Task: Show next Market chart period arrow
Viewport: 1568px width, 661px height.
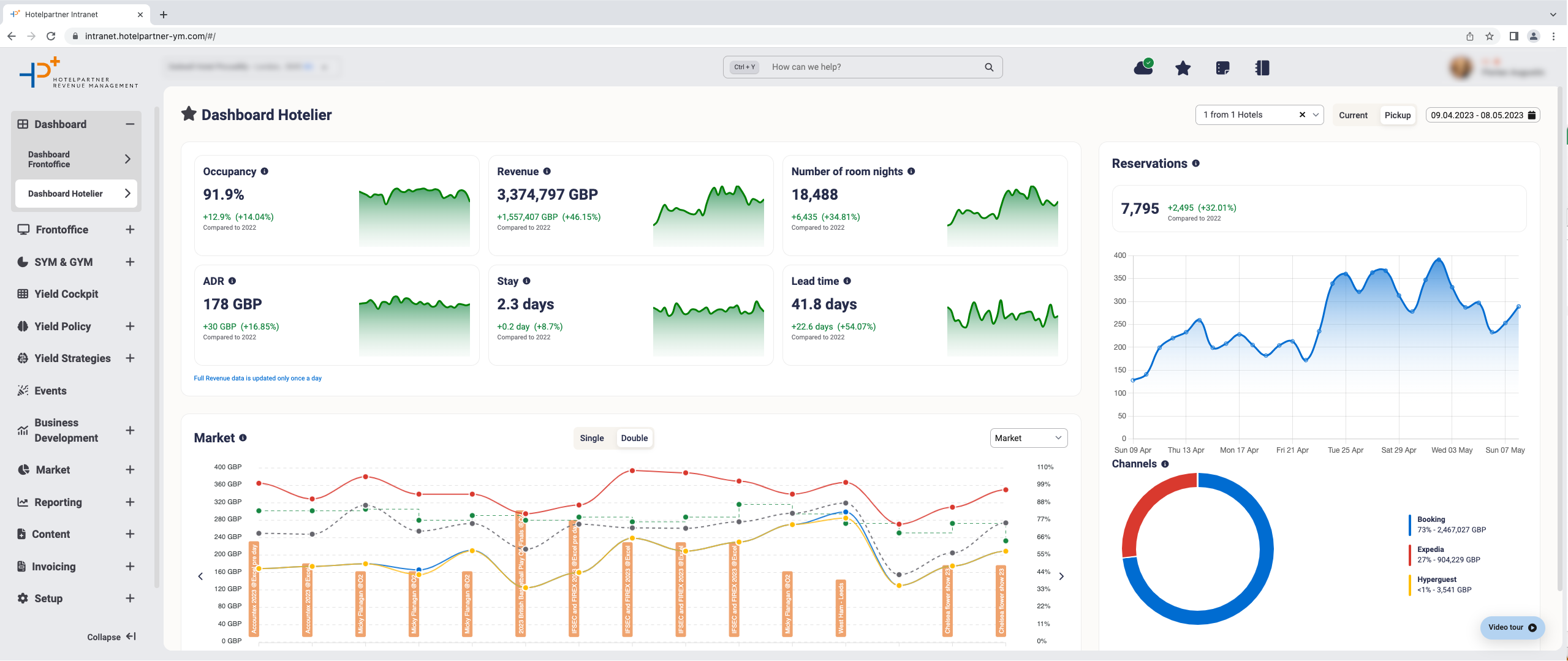Action: point(1062,576)
